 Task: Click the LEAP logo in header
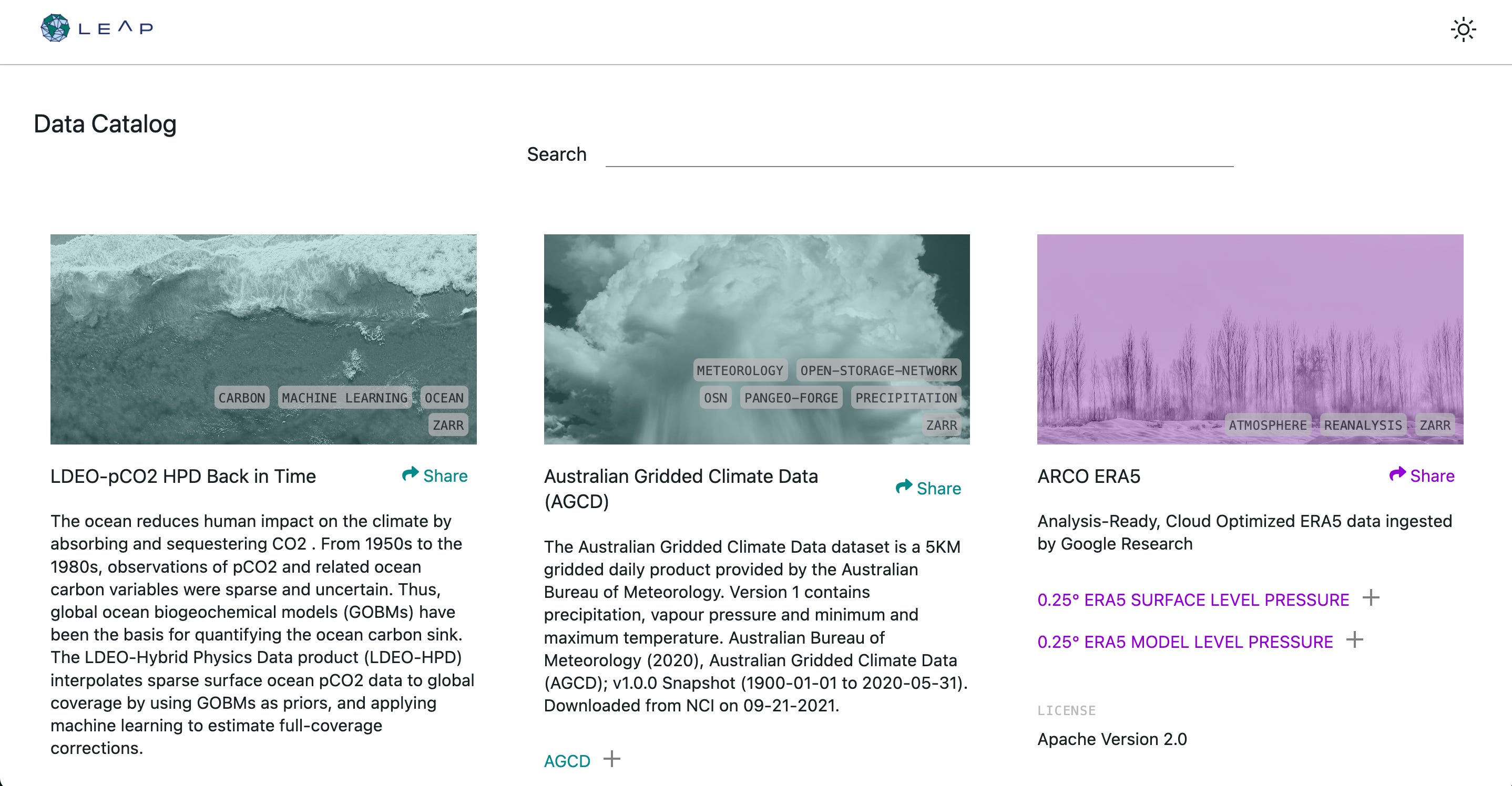click(x=97, y=28)
